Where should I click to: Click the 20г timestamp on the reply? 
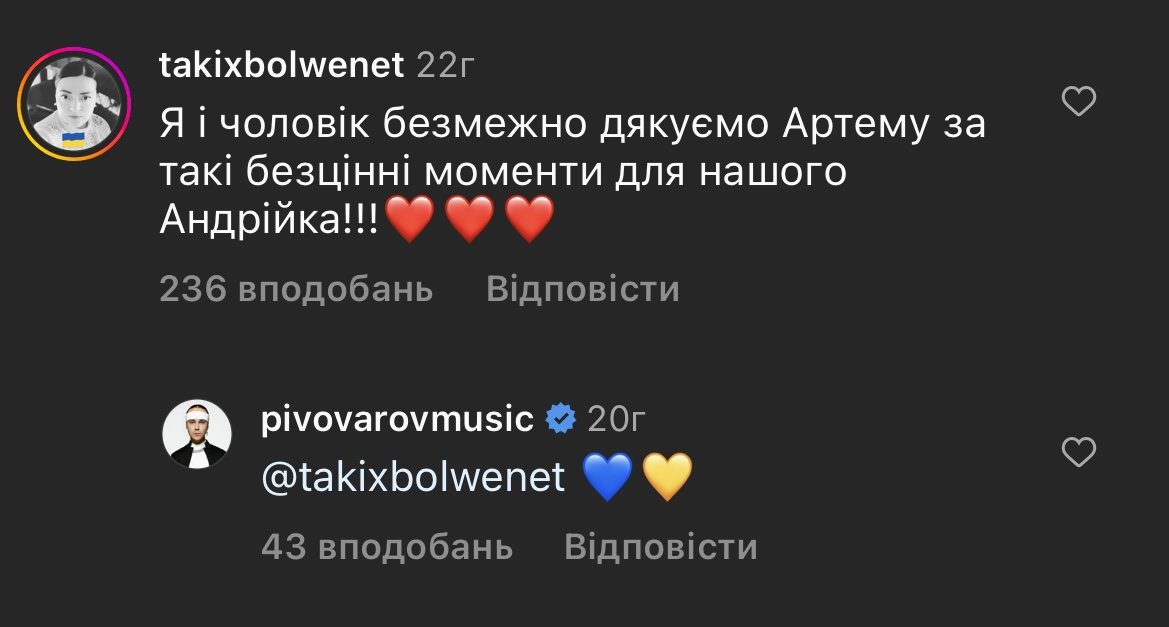tap(616, 420)
